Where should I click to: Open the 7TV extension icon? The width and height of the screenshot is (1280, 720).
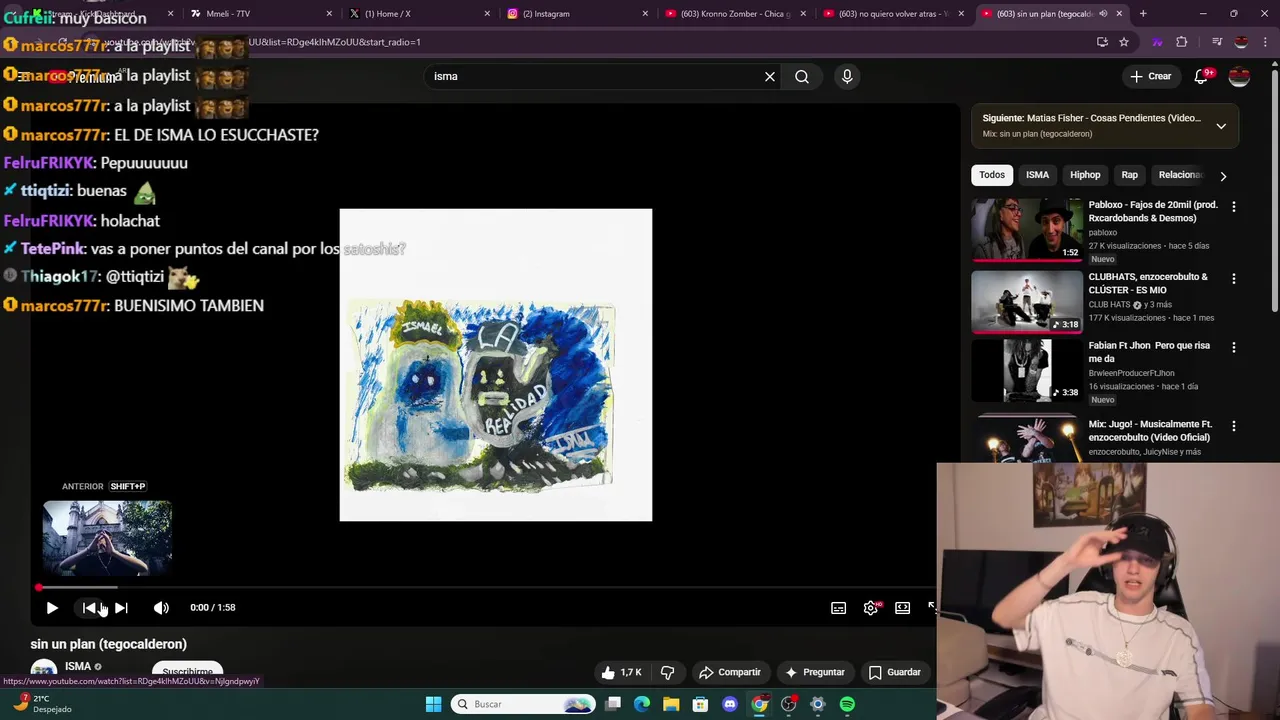1158,42
